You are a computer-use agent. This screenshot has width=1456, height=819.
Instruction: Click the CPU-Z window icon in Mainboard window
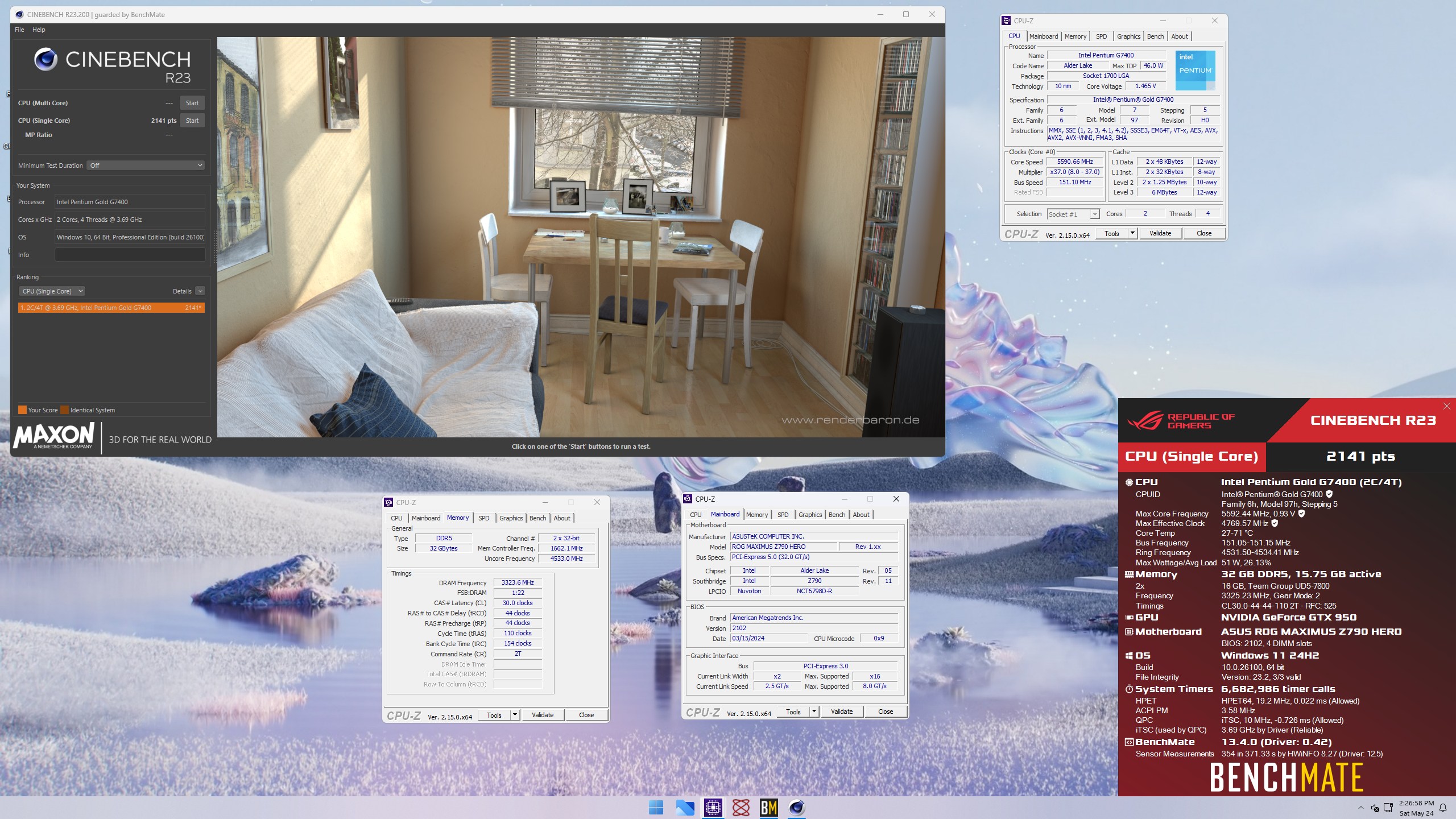pyautogui.click(x=687, y=499)
